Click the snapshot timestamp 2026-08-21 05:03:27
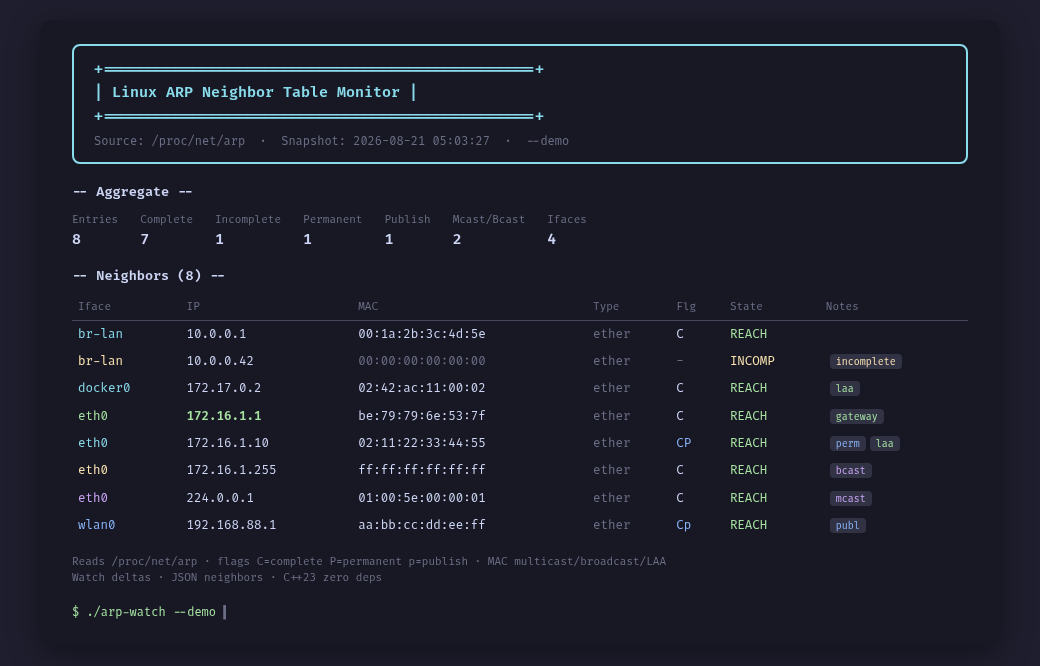Image resolution: width=1040 pixels, height=666 pixels. point(421,141)
